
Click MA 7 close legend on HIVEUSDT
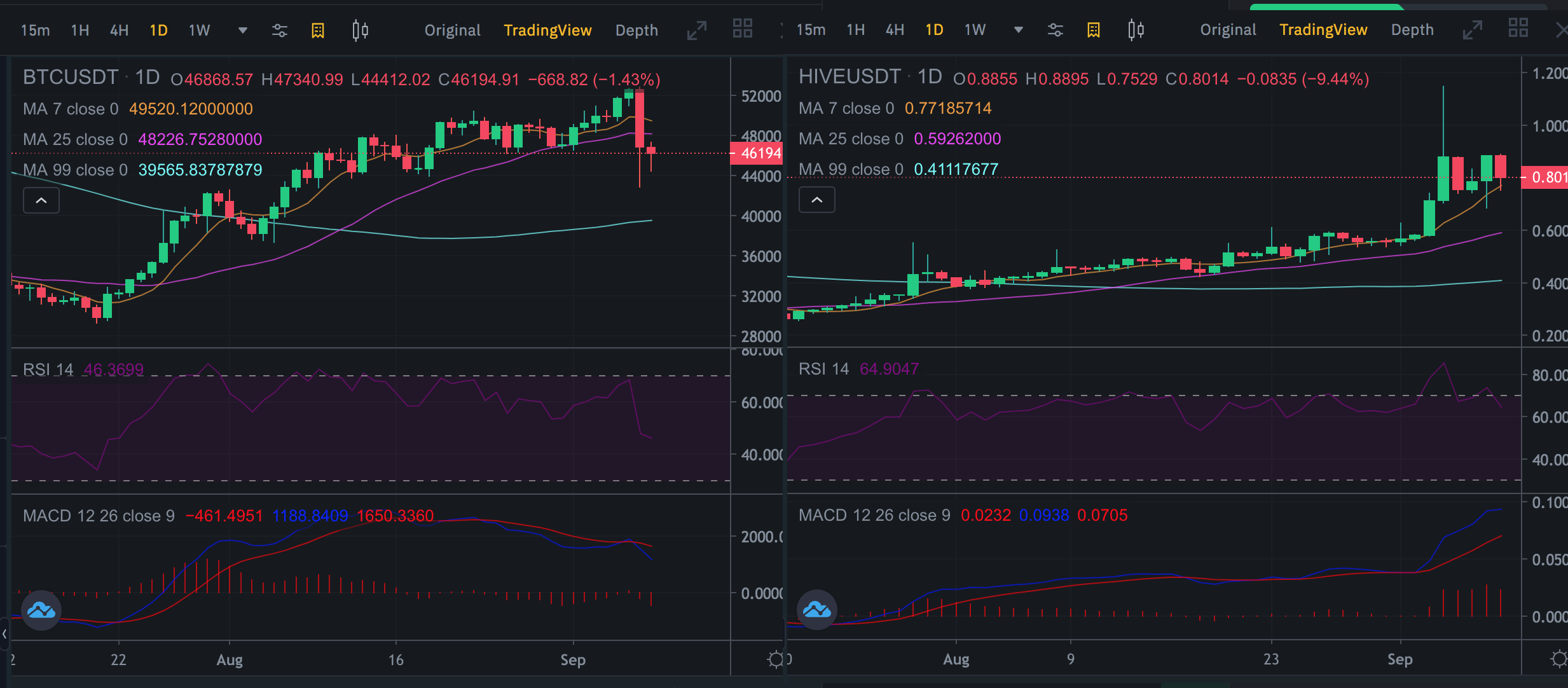tap(846, 108)
